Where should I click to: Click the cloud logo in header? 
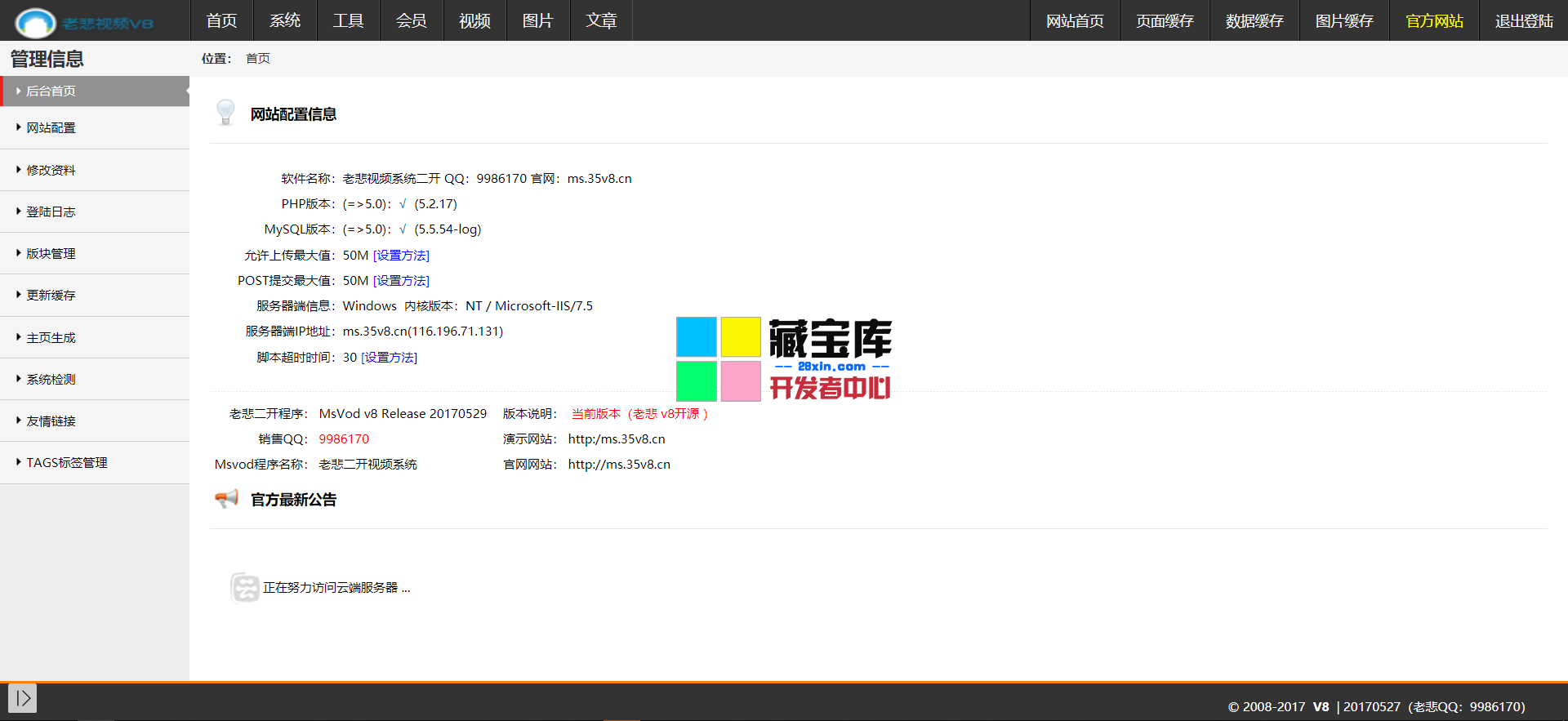click(x=35, y=22)
